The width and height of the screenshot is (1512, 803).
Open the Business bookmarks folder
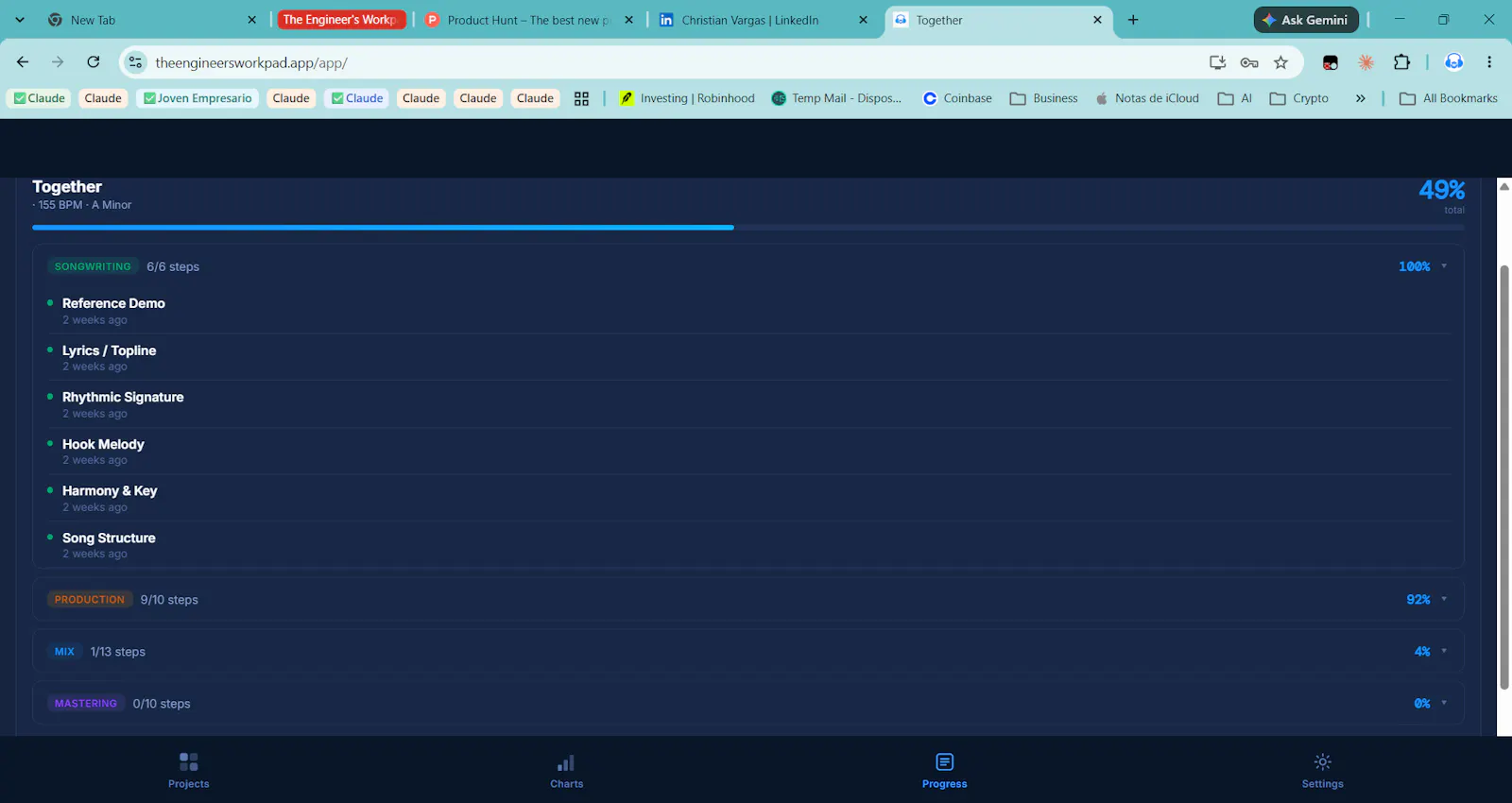click(x=1043, y=98)
